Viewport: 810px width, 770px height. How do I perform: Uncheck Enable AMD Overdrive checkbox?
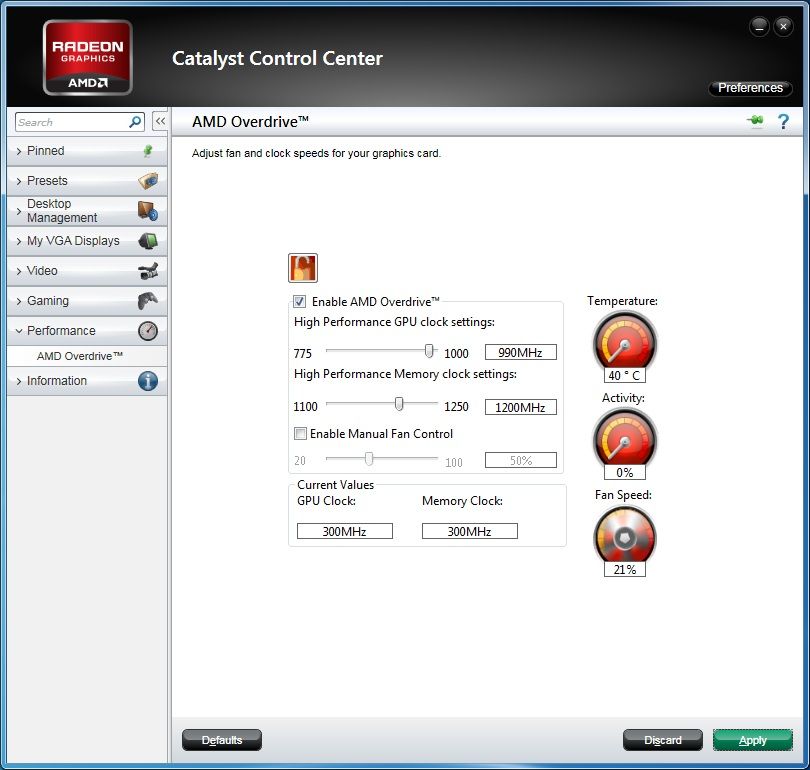[x=299, y=301]
